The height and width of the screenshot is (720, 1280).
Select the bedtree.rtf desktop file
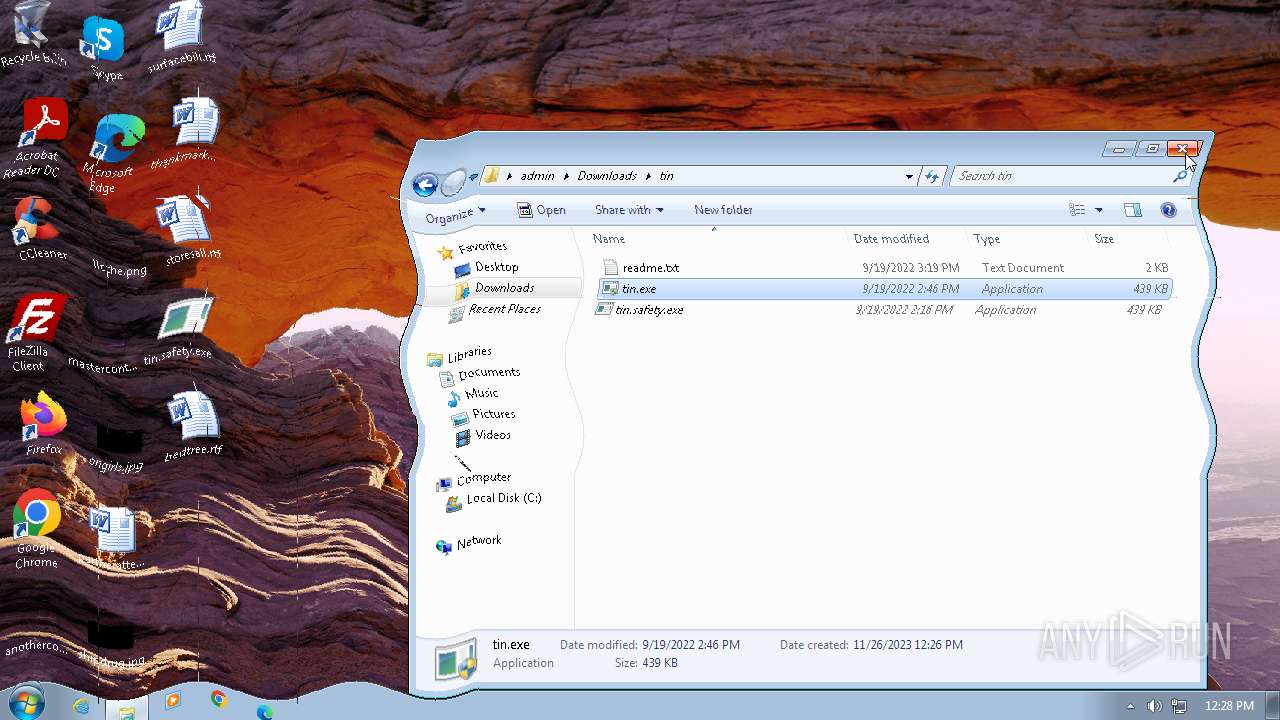[192, 423]
